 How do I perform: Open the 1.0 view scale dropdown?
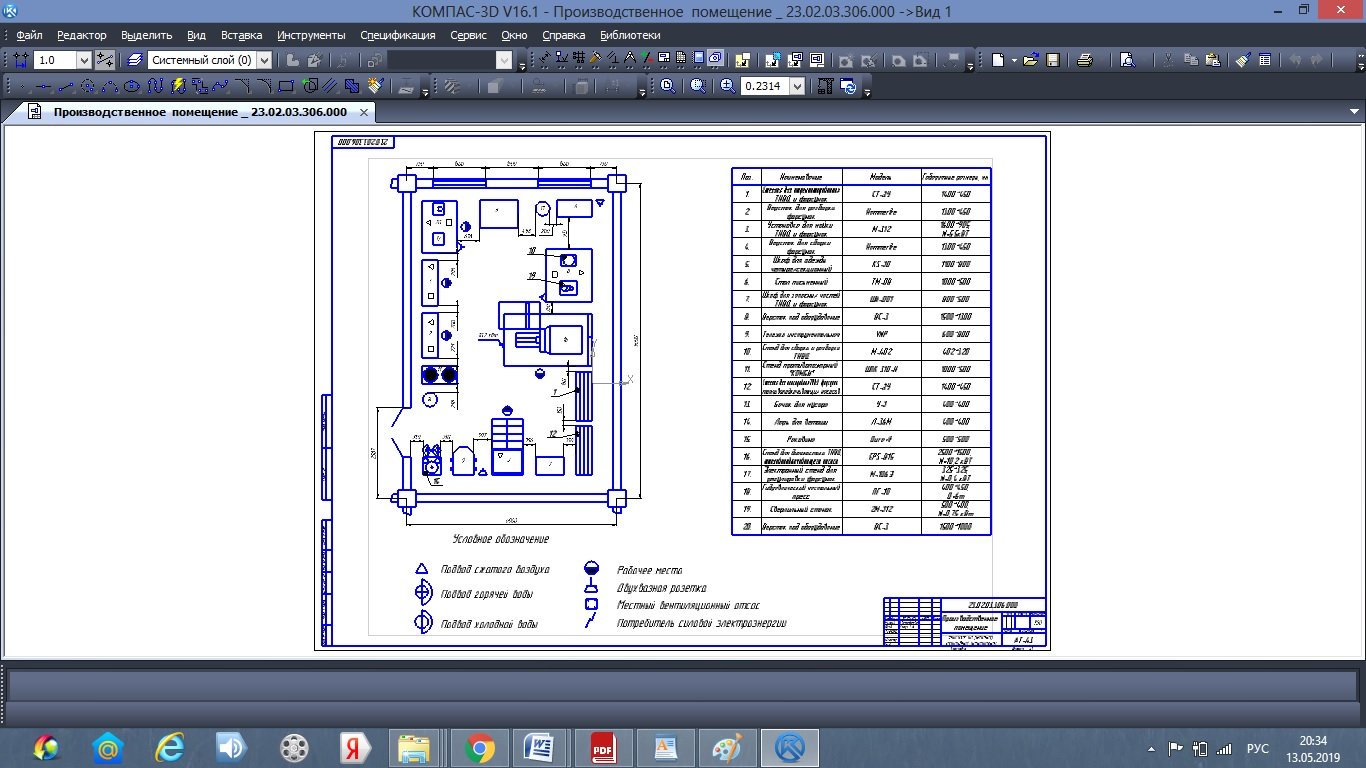tap(83, 61)
